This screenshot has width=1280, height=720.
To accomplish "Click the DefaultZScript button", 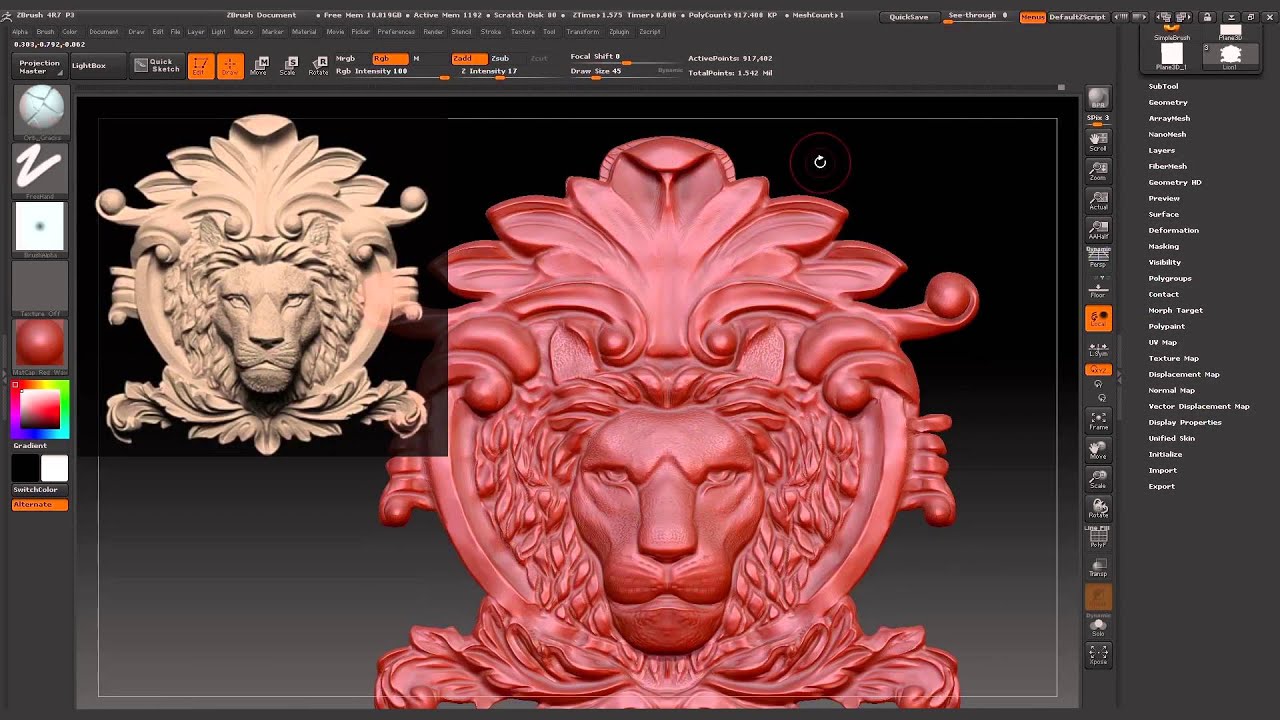I will click(1077, 17).
